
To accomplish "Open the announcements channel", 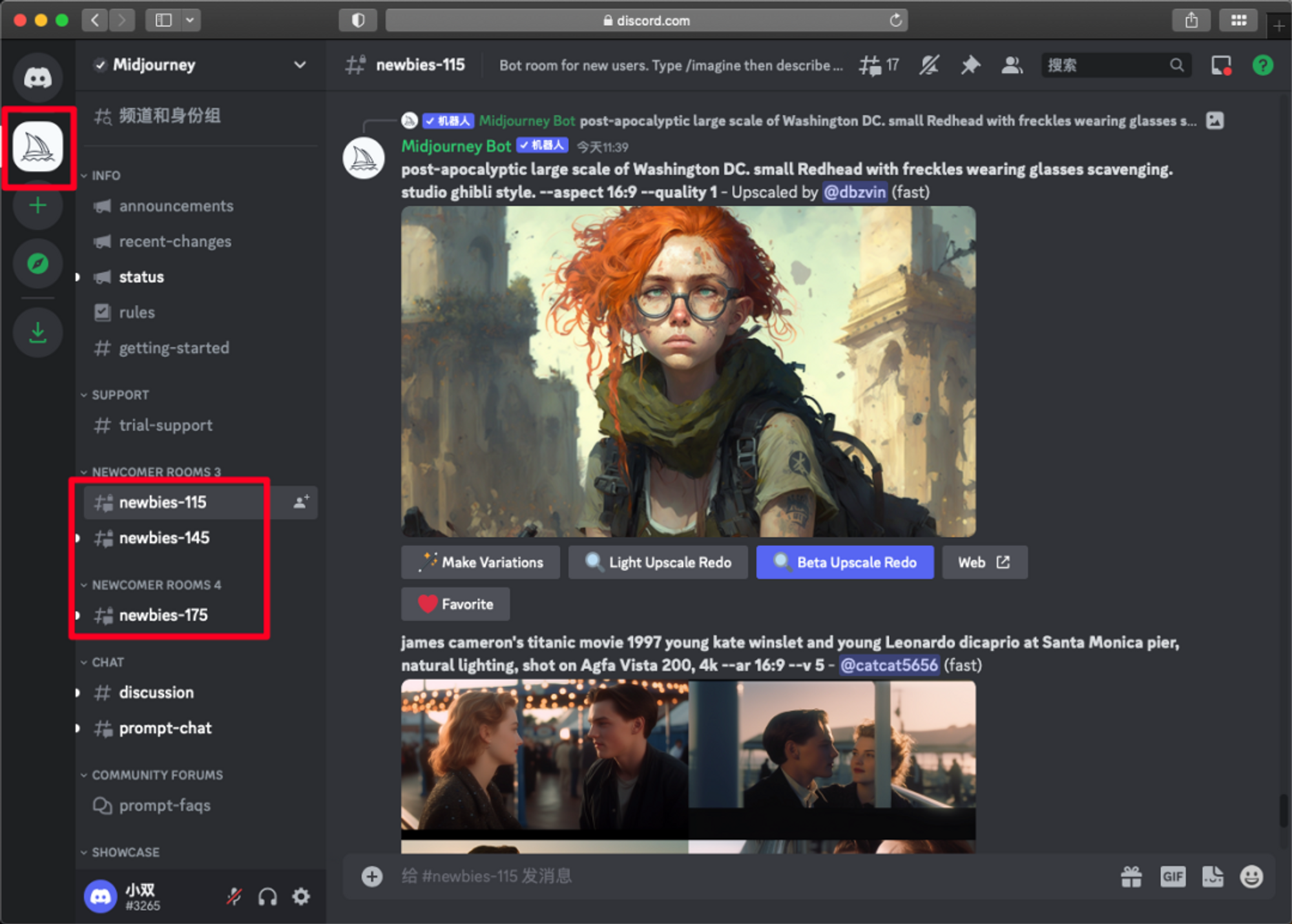I will 176,206.
